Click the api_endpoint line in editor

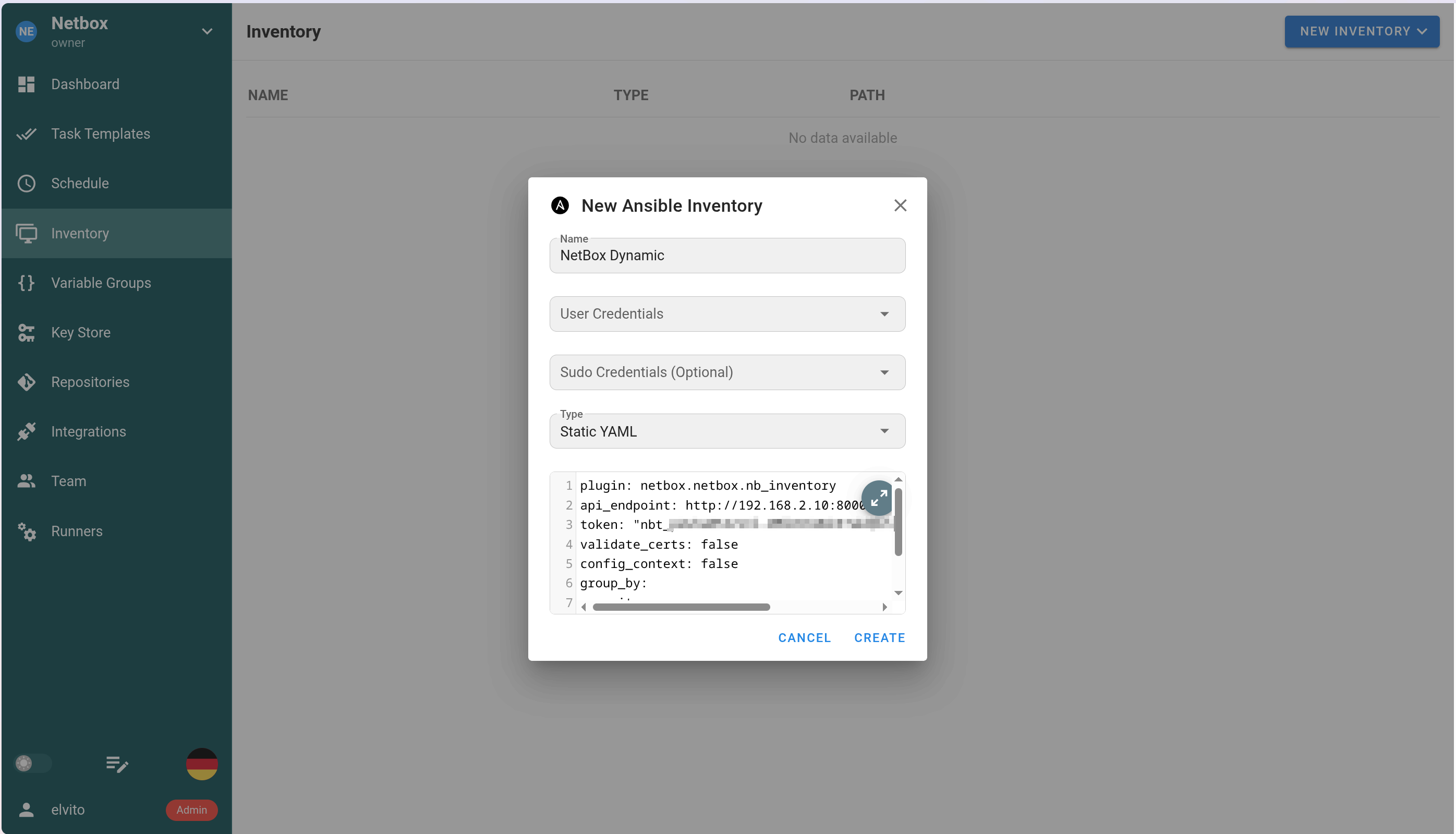723,505
